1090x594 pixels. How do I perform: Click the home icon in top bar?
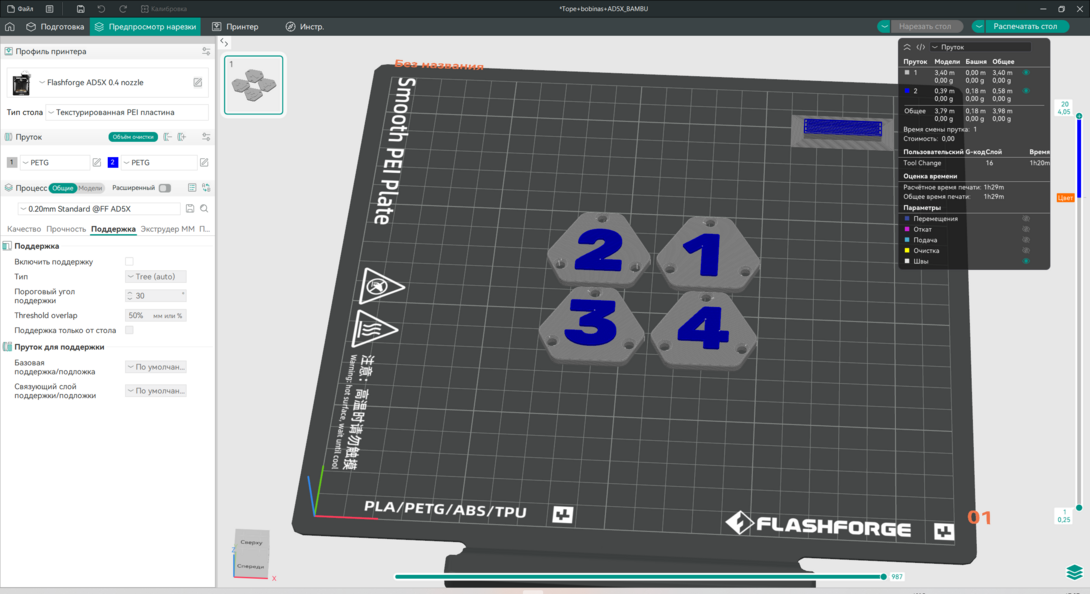(x=10, y=27)
